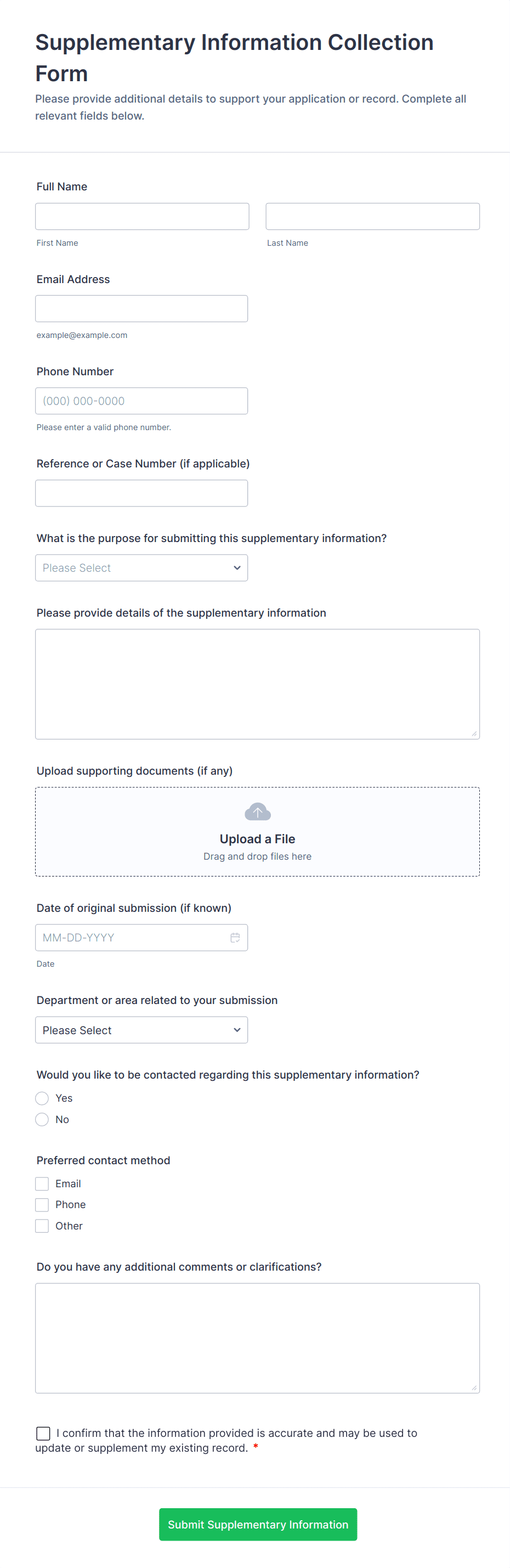The image size is (510, 1568).
Task: Click the supplementary information details textarea
Action: pos(257,684)
